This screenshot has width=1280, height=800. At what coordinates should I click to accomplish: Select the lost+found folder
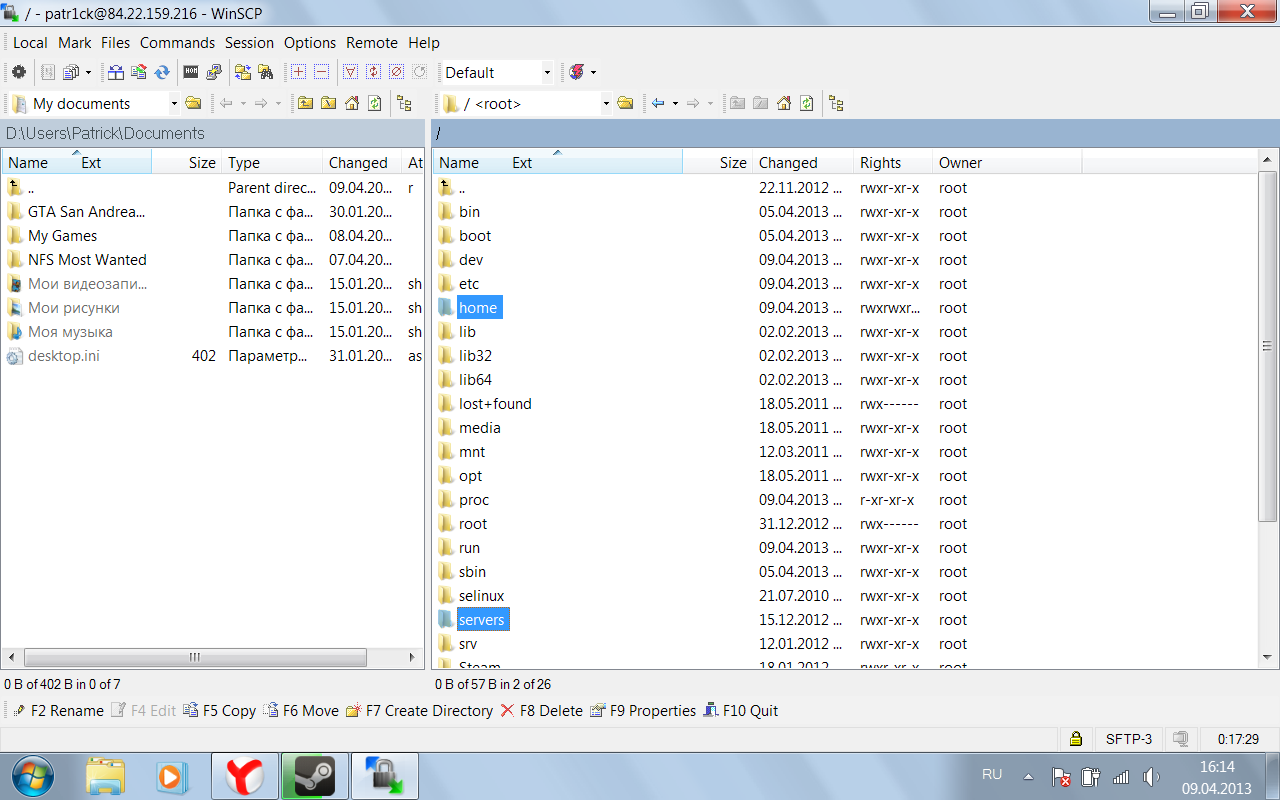point(495,404)
